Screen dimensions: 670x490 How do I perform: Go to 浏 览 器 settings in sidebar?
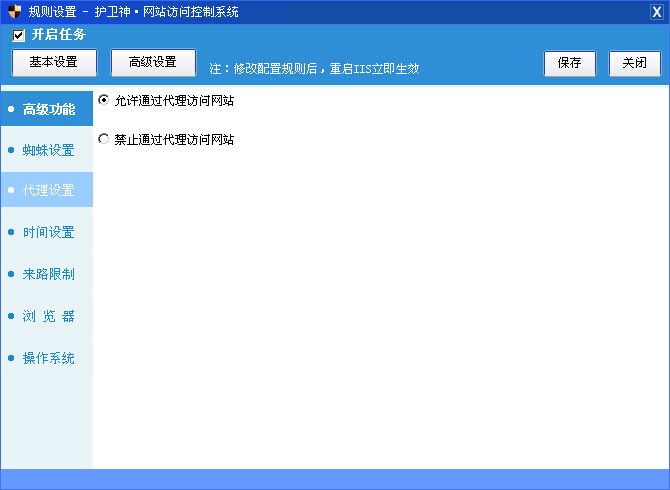click(47, 316)
